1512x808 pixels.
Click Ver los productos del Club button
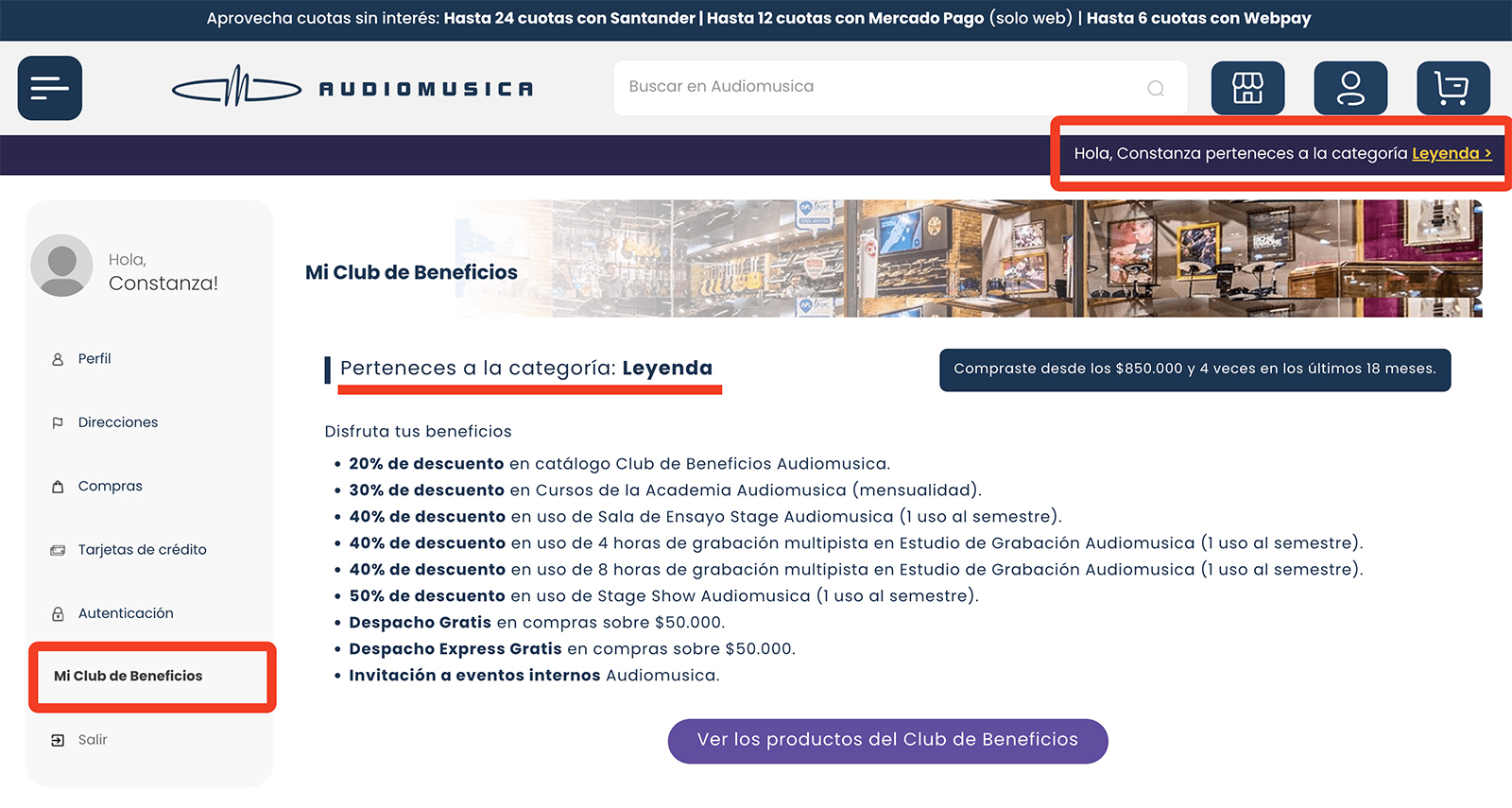coord(887,740)
